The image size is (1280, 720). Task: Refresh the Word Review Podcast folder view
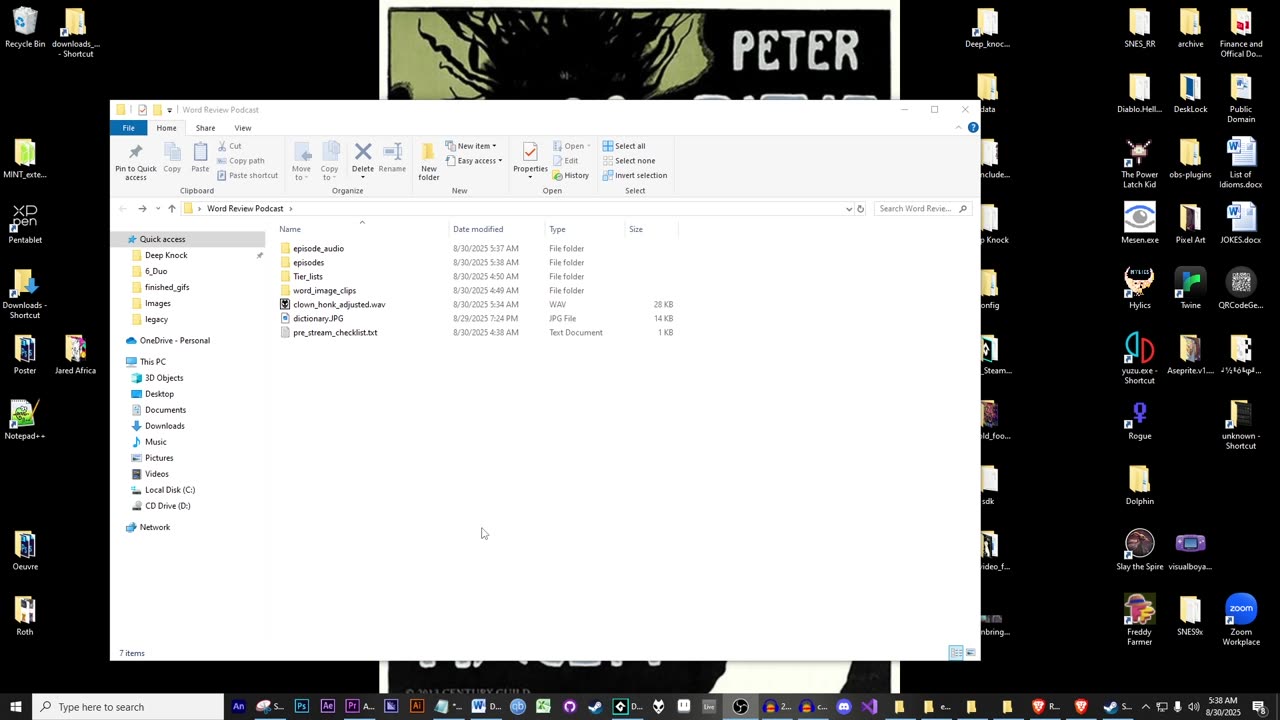point(860,209)
